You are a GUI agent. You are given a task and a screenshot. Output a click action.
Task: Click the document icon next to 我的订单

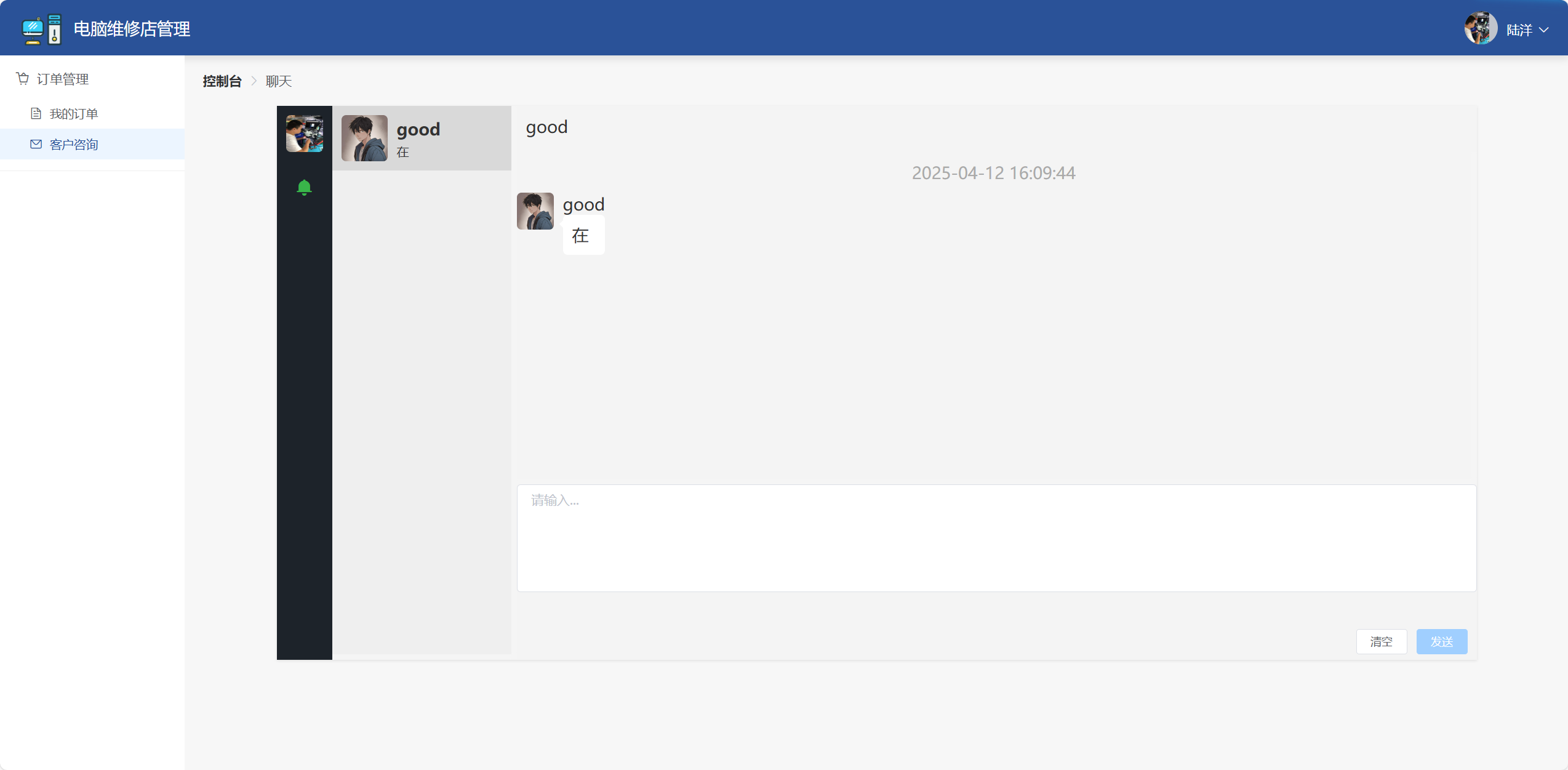[36, 113]
